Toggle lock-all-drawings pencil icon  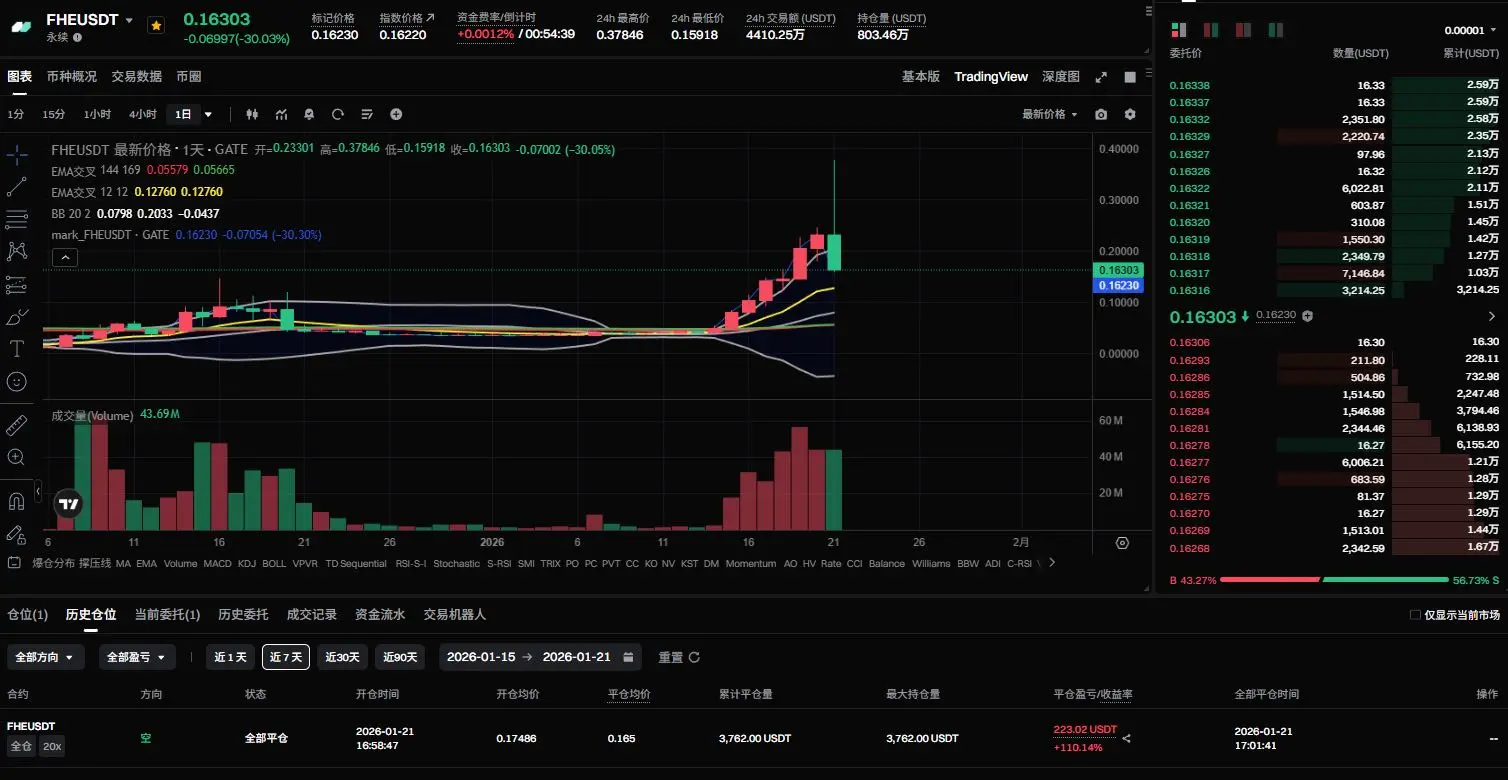(17, 533)
